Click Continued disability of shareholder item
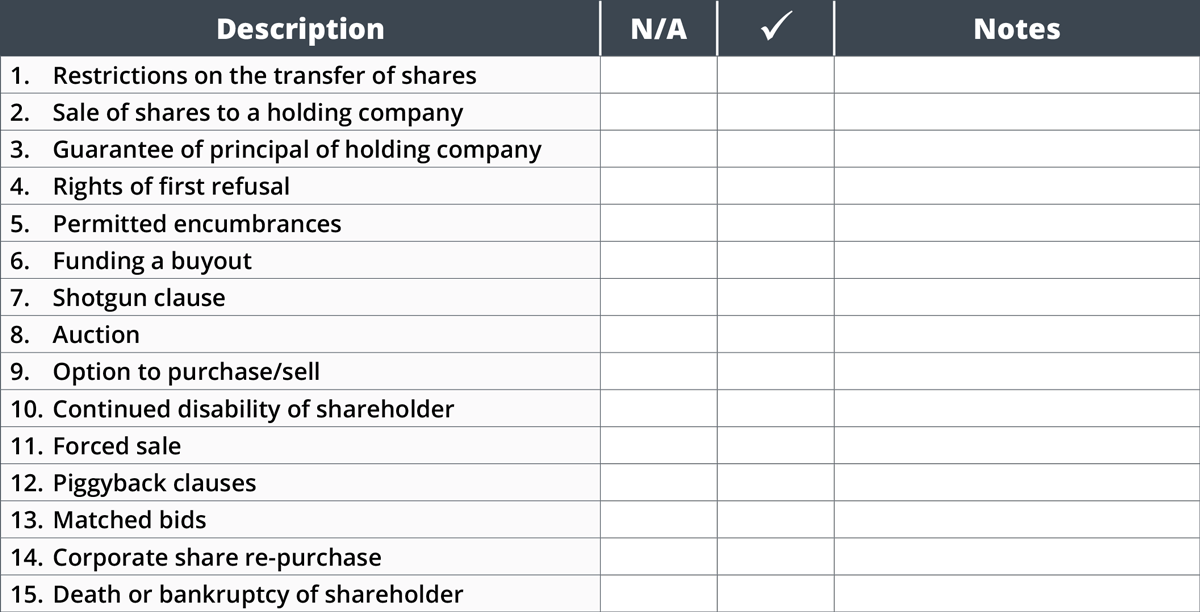The height and width of the screenshot is (612, 1200). [253, 408]
